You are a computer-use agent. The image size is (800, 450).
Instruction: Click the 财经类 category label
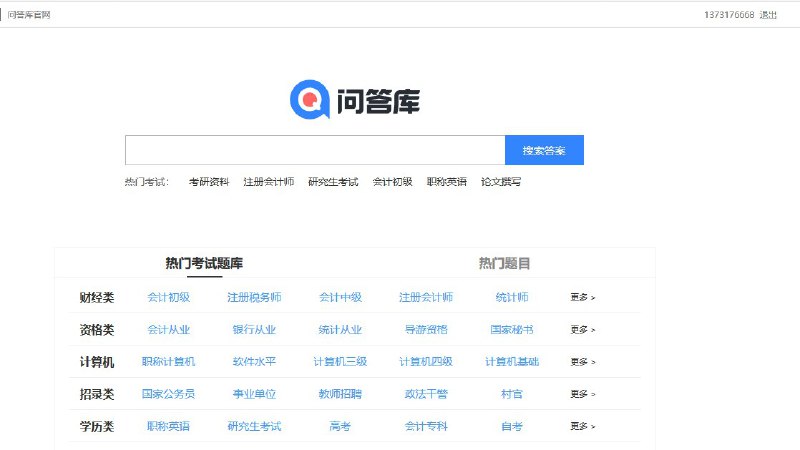[96, 297]
